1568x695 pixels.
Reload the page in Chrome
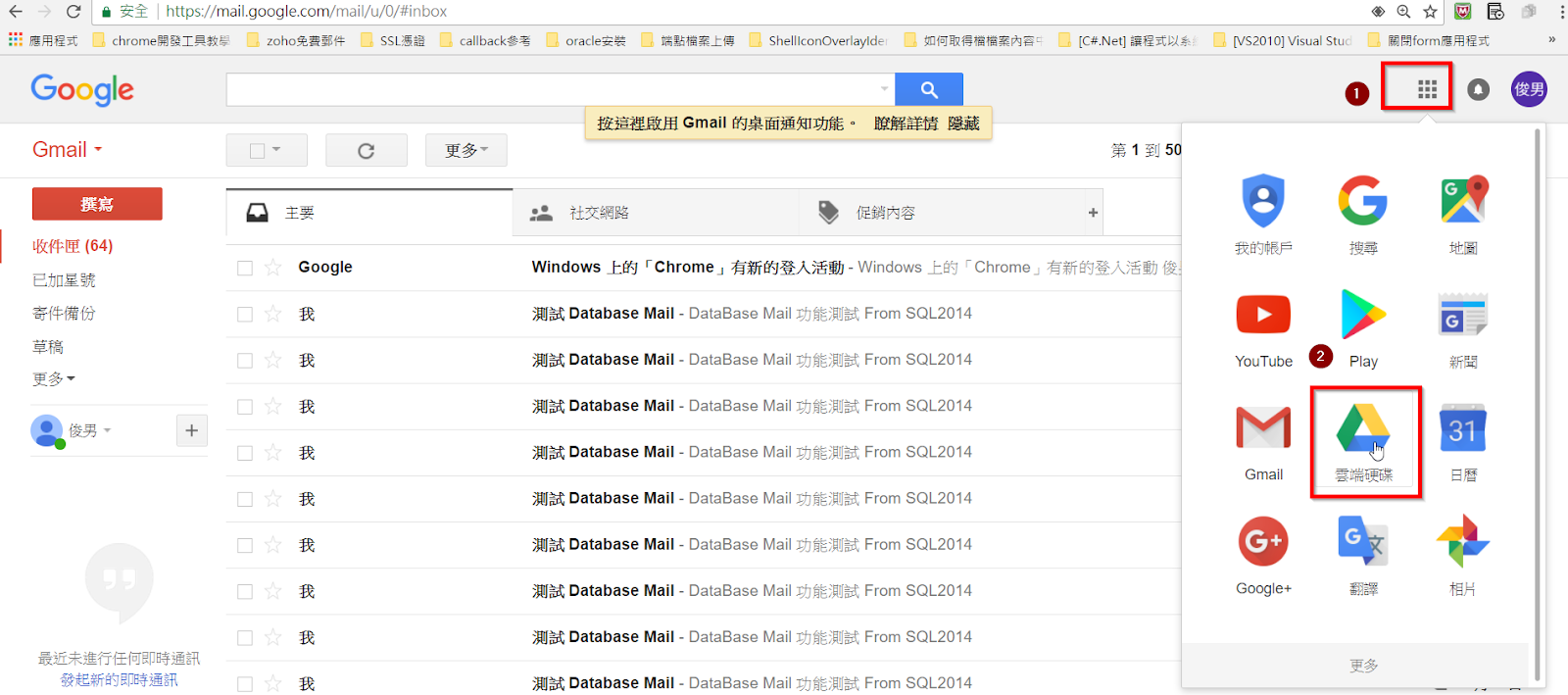(73, 12)
